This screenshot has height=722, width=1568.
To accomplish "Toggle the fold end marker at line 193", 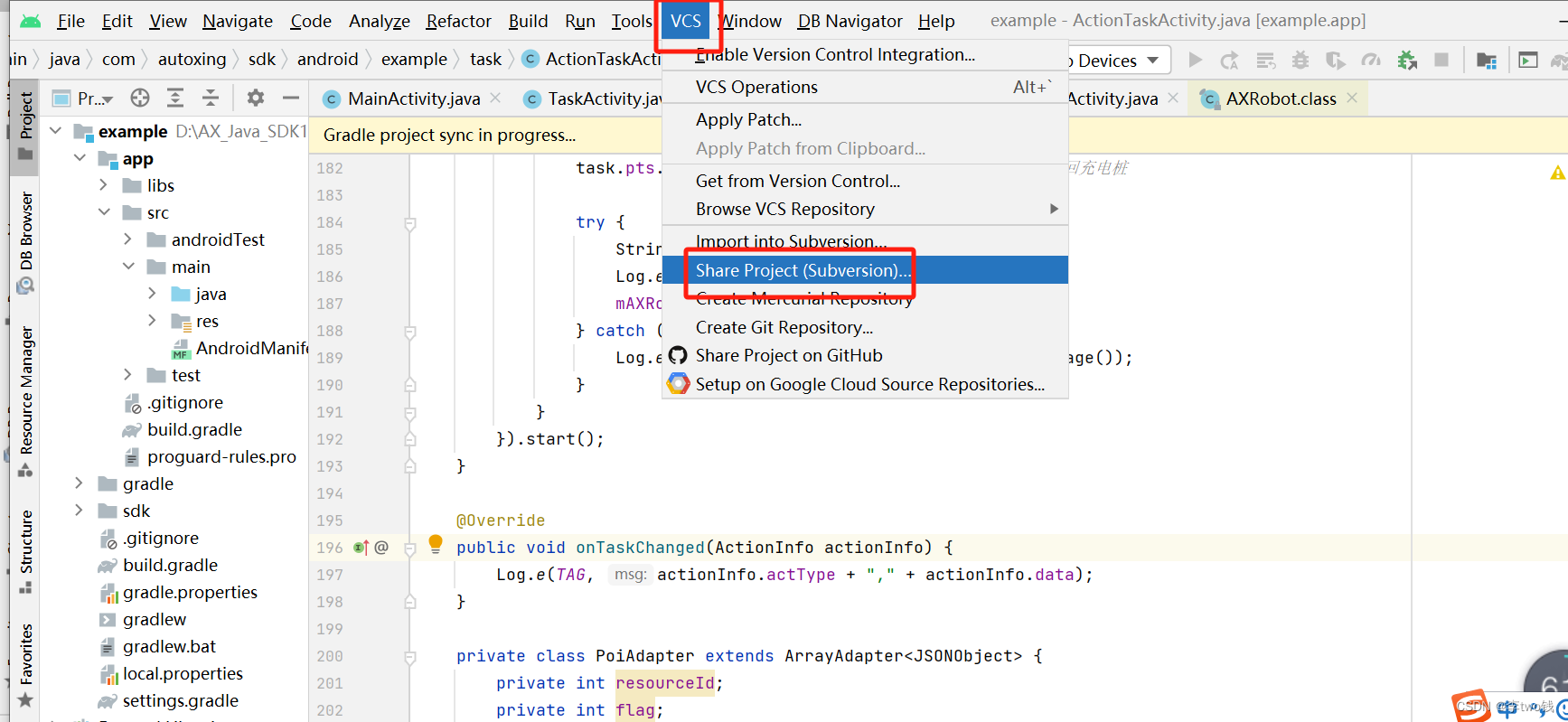I will click(x=409, y=466).
